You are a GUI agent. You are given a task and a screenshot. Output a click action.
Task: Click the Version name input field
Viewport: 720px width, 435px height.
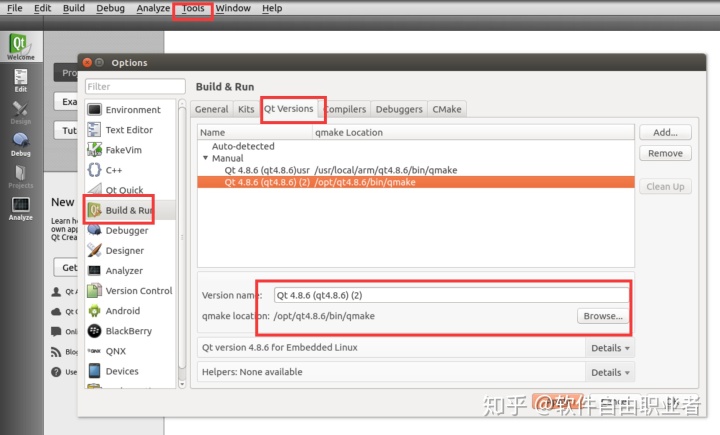click(451, 295)
